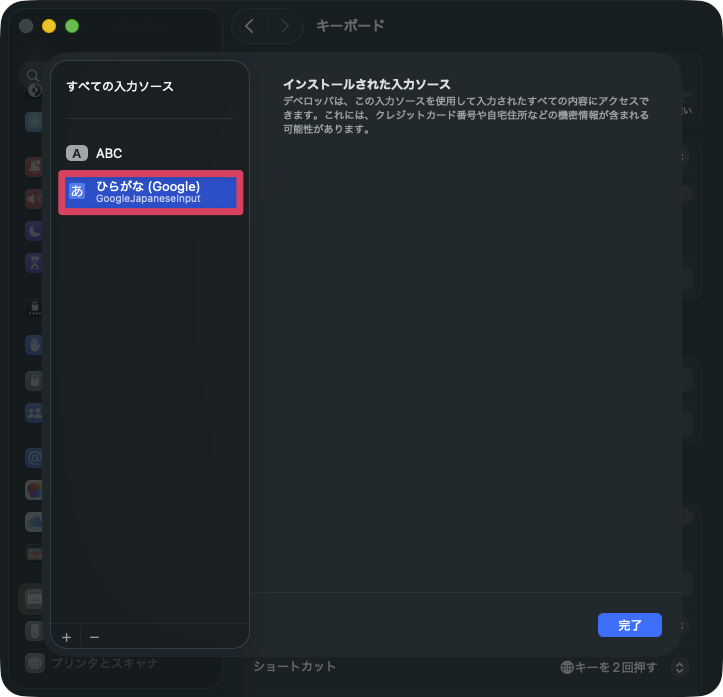This screenshot has width=723, height=697.
Task: Select ひらがな (Google) input source
Action: (150, 192)
